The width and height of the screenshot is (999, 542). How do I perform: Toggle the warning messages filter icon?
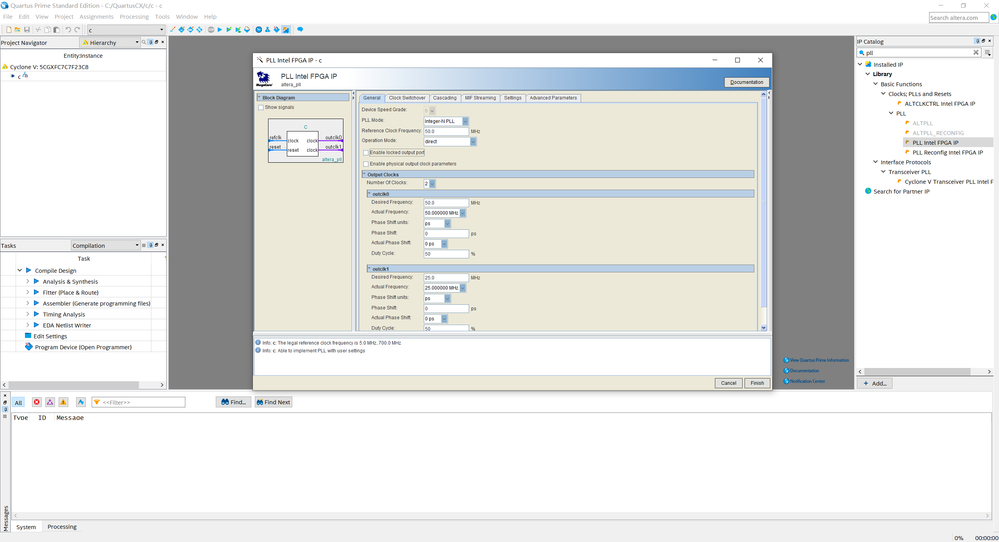click(63, 402)
